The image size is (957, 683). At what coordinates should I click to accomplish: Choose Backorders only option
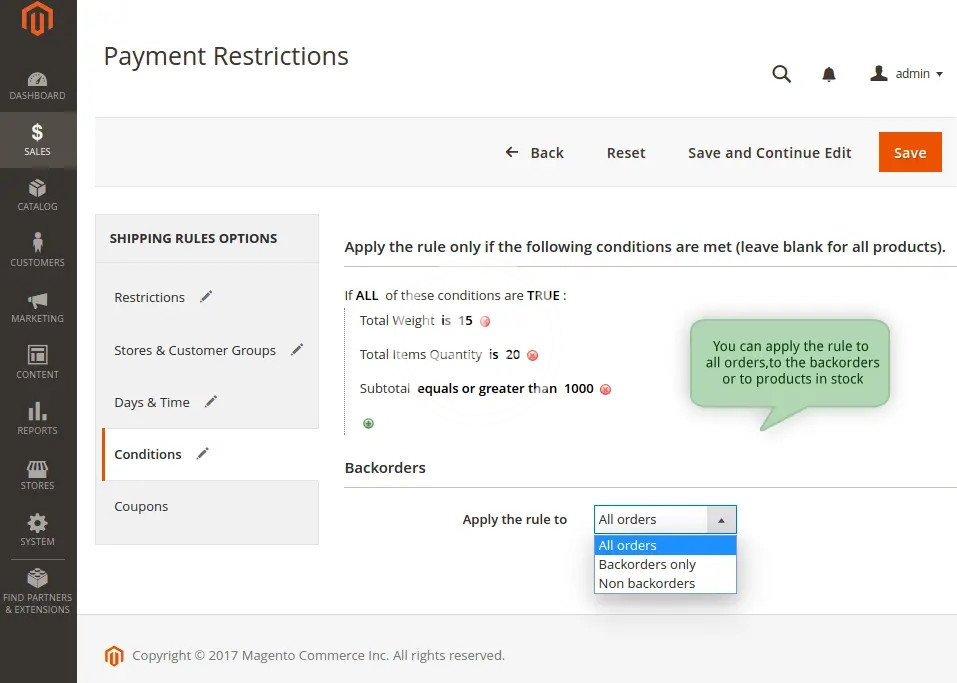click(x=647, y=565)
